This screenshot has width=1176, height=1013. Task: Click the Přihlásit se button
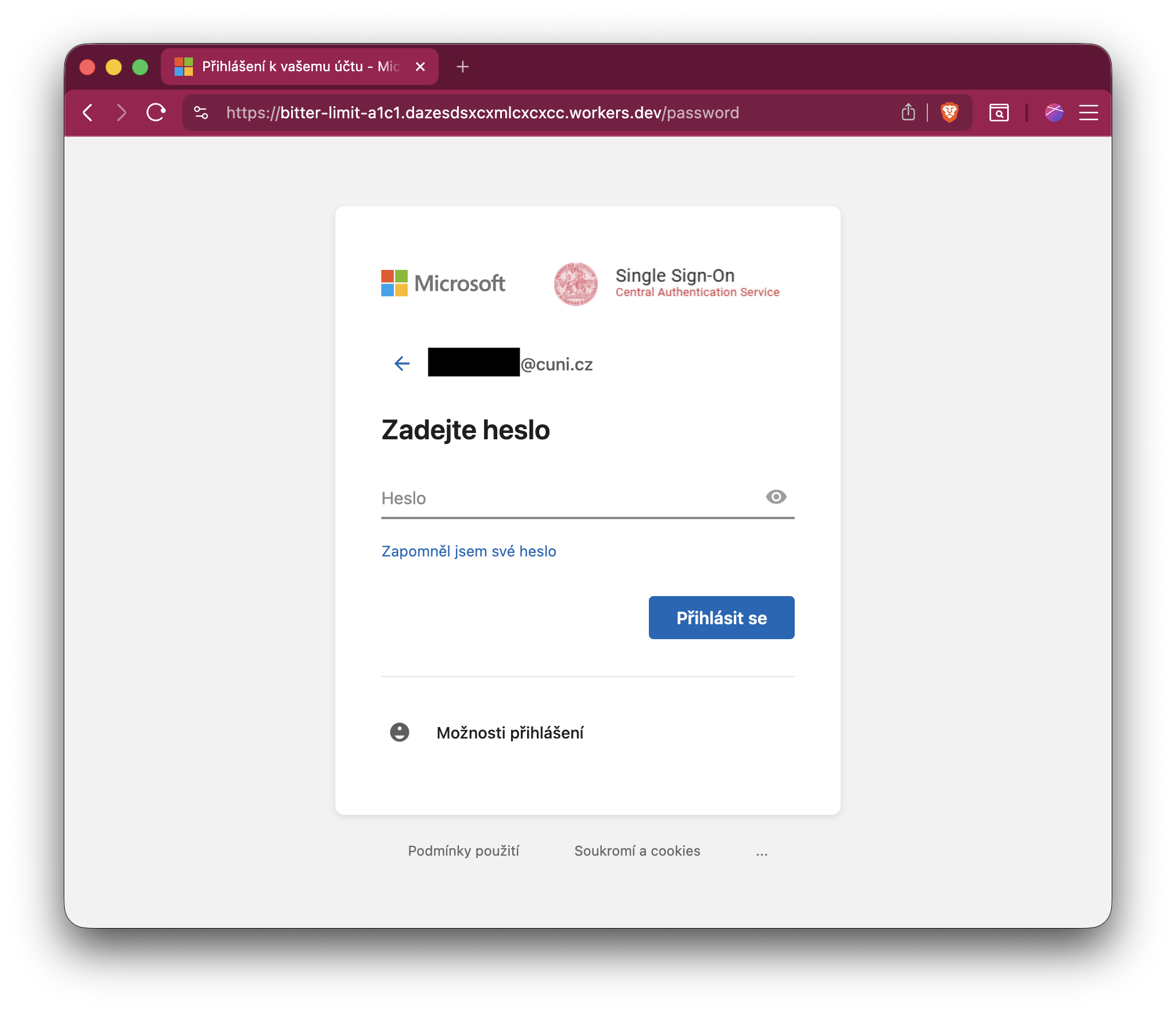[722, 617]
